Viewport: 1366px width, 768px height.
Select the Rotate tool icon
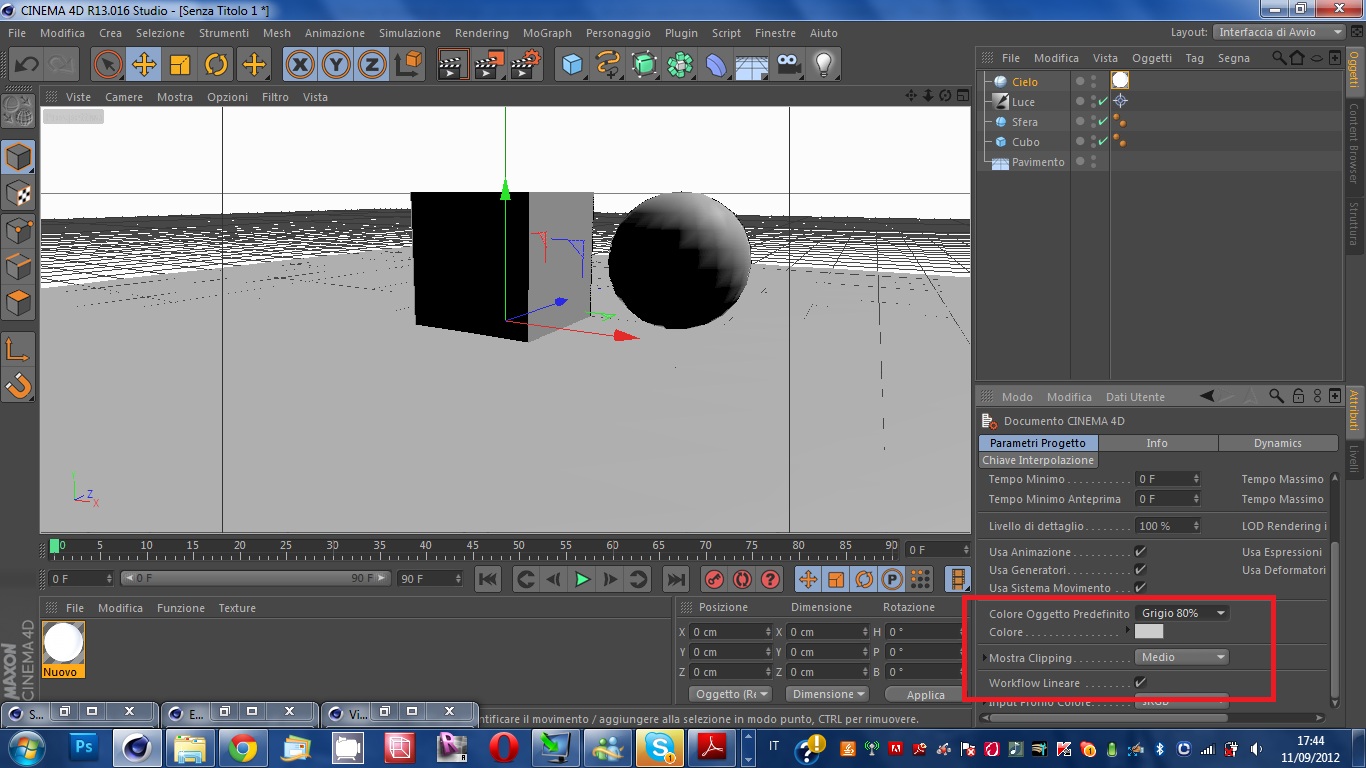(x=216, y=65)
